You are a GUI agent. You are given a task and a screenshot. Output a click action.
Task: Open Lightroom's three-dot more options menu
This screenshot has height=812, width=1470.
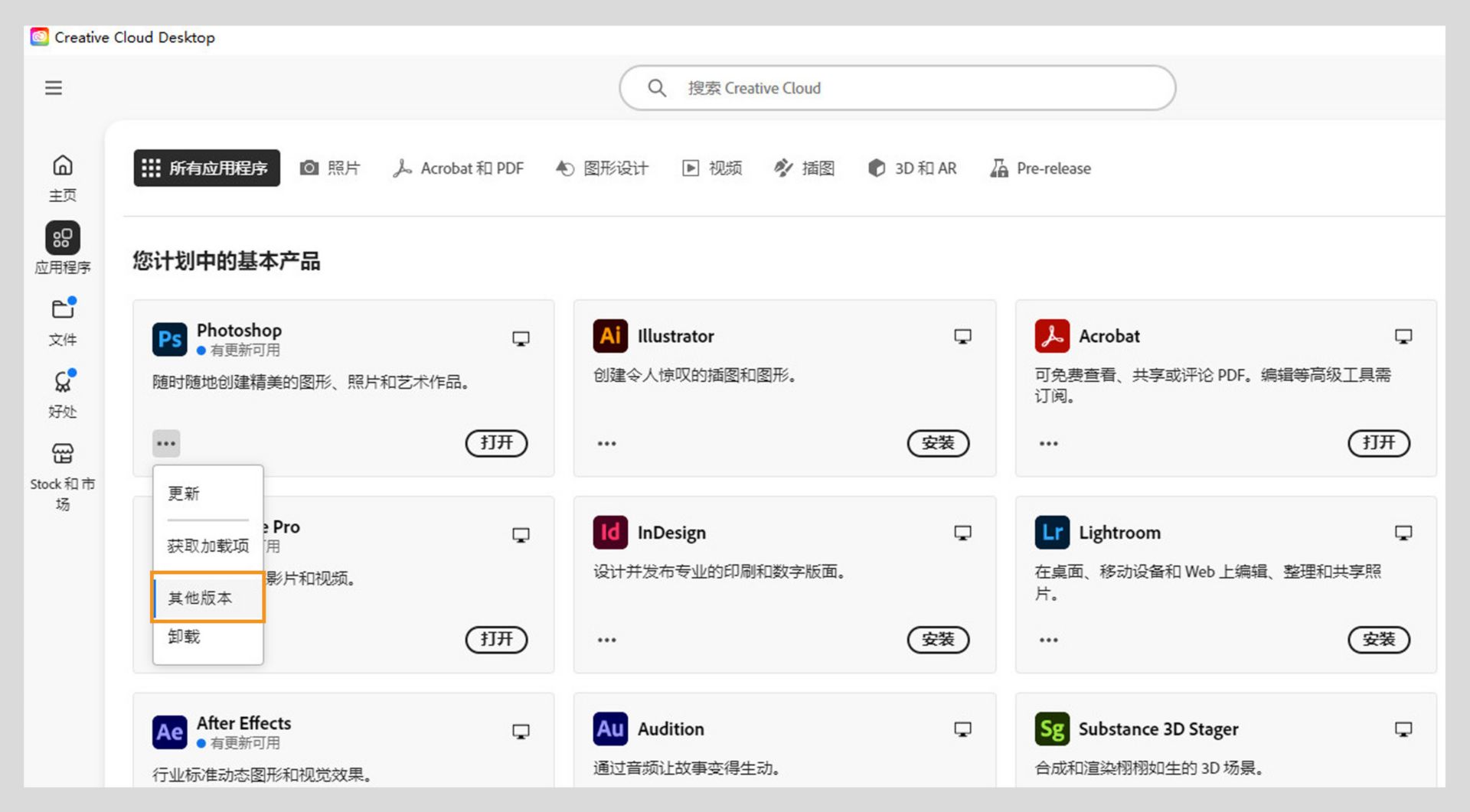click(1049, 640)
